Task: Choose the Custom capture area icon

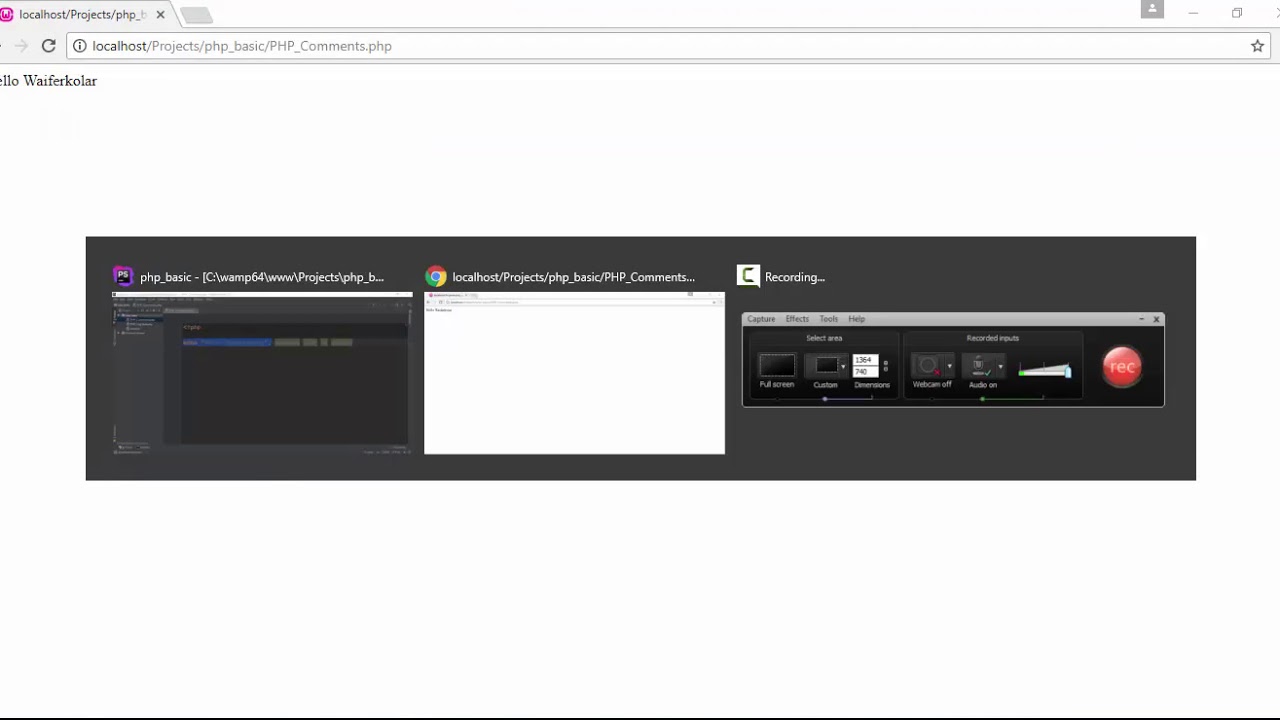Action: (824, 366)
